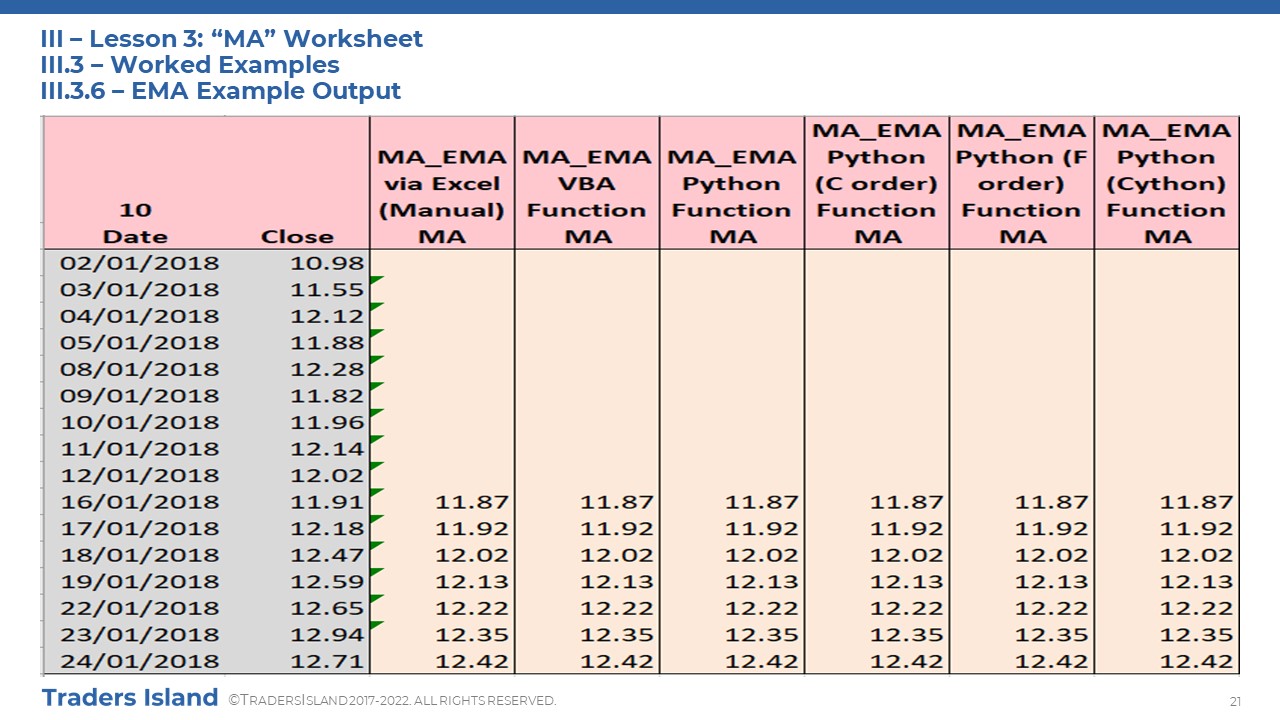Viewport: 1280px width, 720px height.
Task: Select the Close value 12.59
Action: [x=328, y=581]
